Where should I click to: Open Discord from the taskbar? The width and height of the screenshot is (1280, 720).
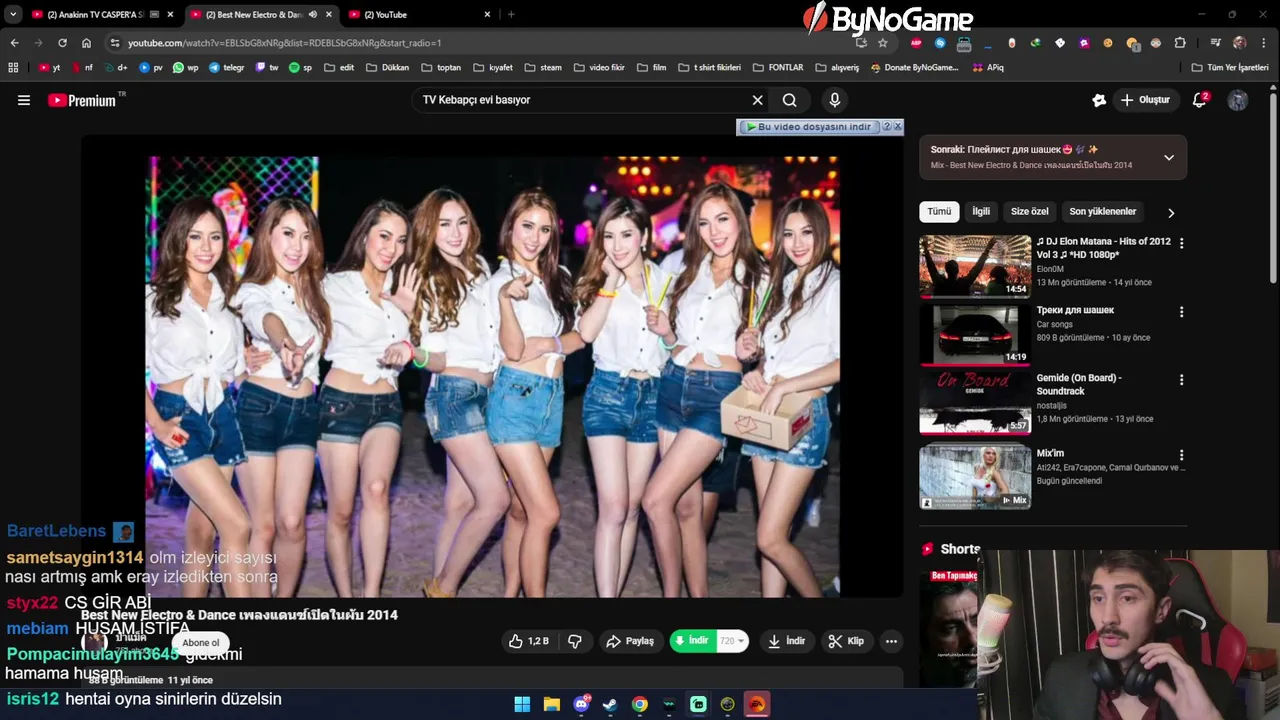581,704
